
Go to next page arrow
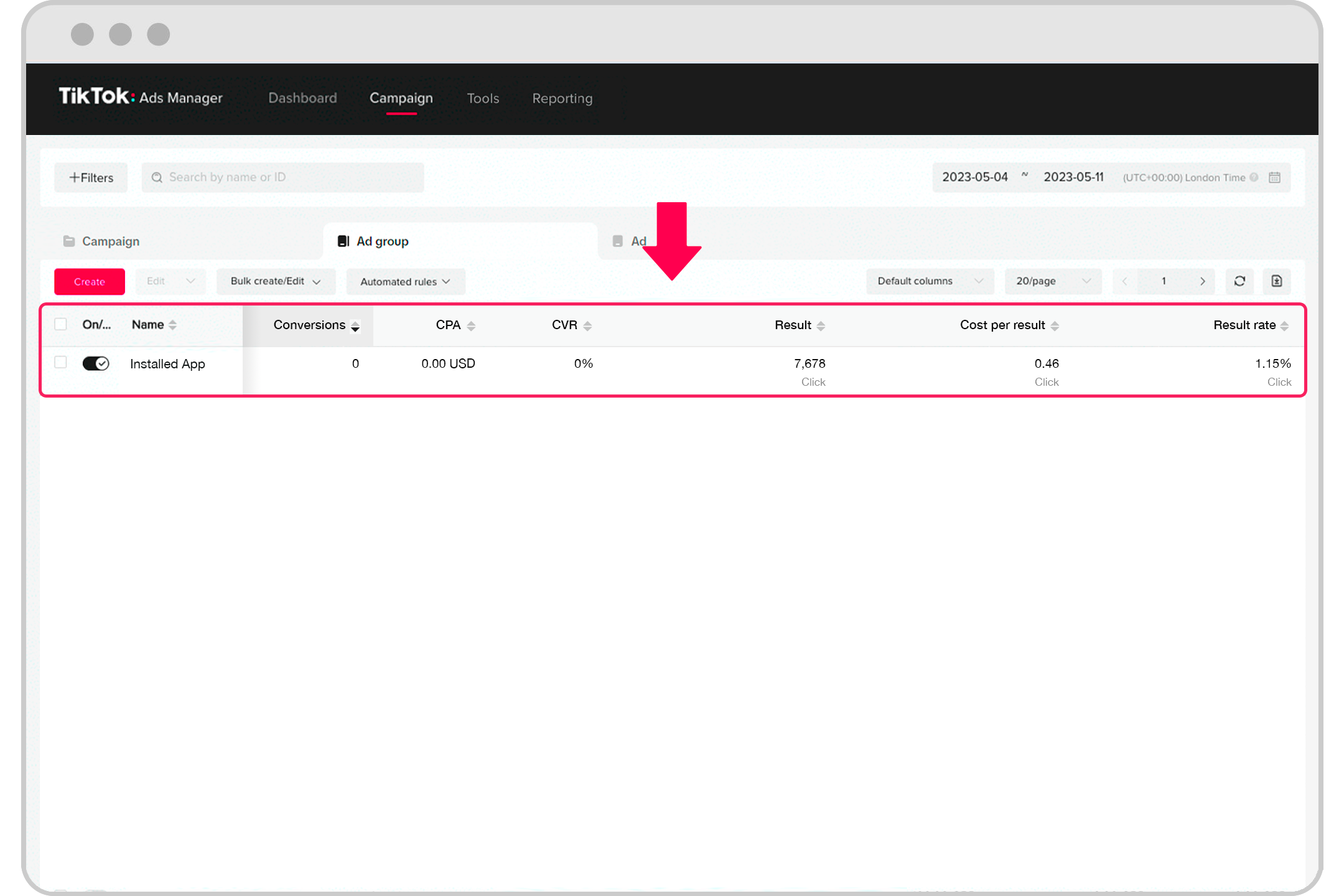click(1202, 281)
